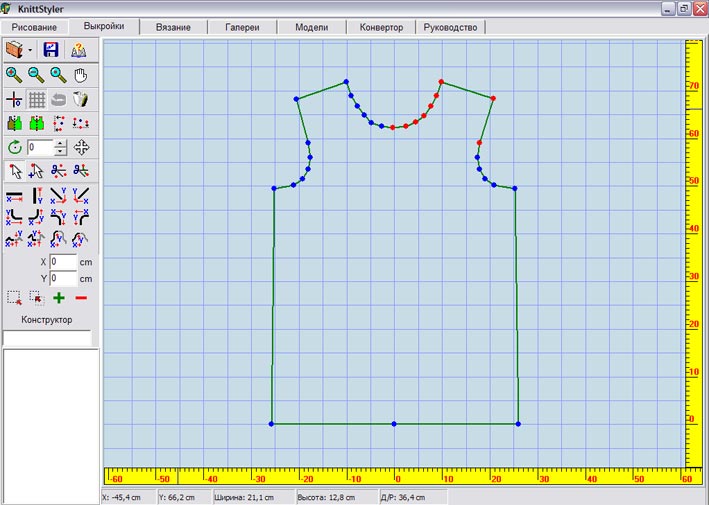Open the Конвертор tab
709x505 pixels.
[x=381, y=27]
